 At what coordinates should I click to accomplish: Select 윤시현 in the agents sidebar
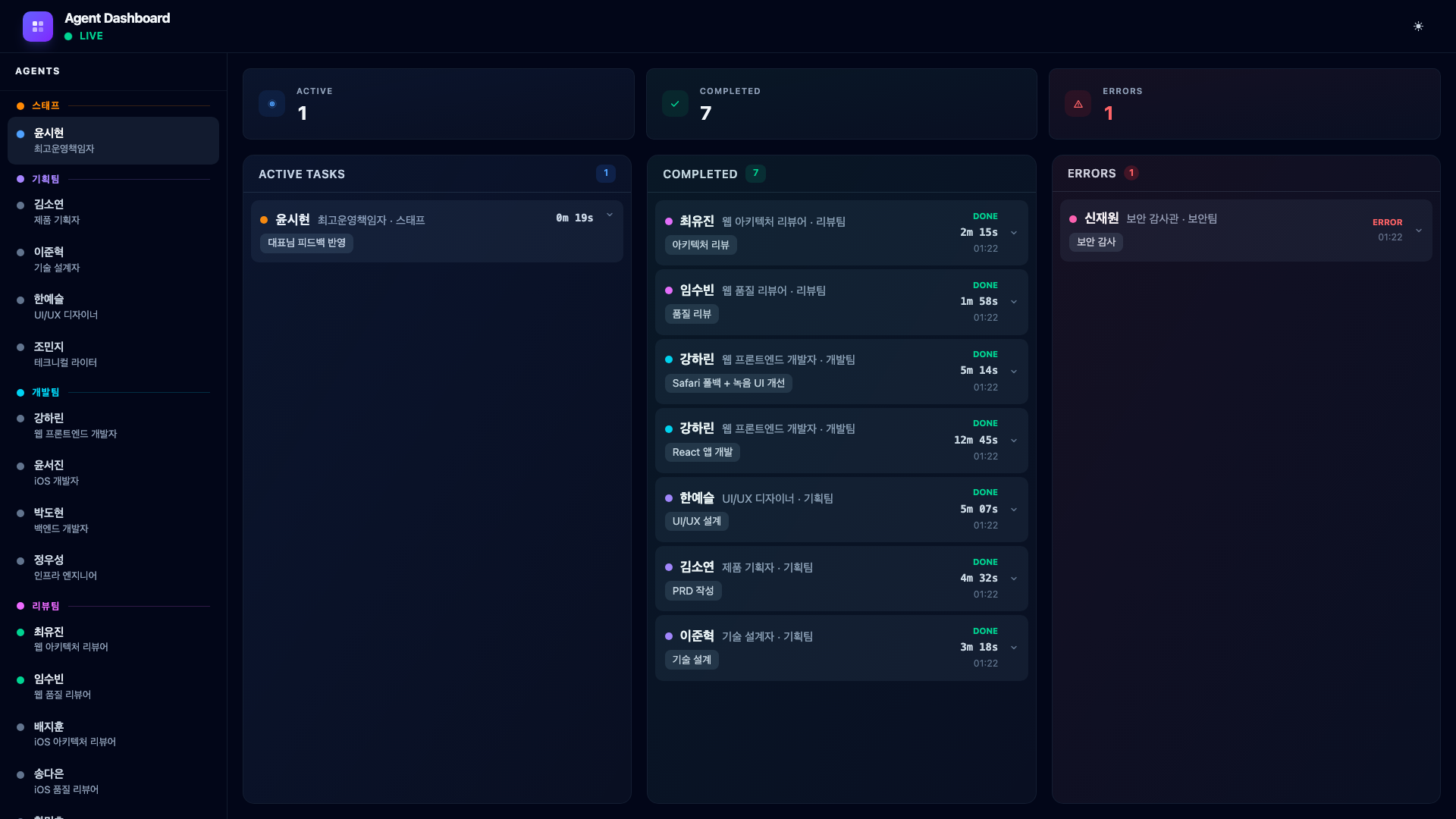pos(113,140)
